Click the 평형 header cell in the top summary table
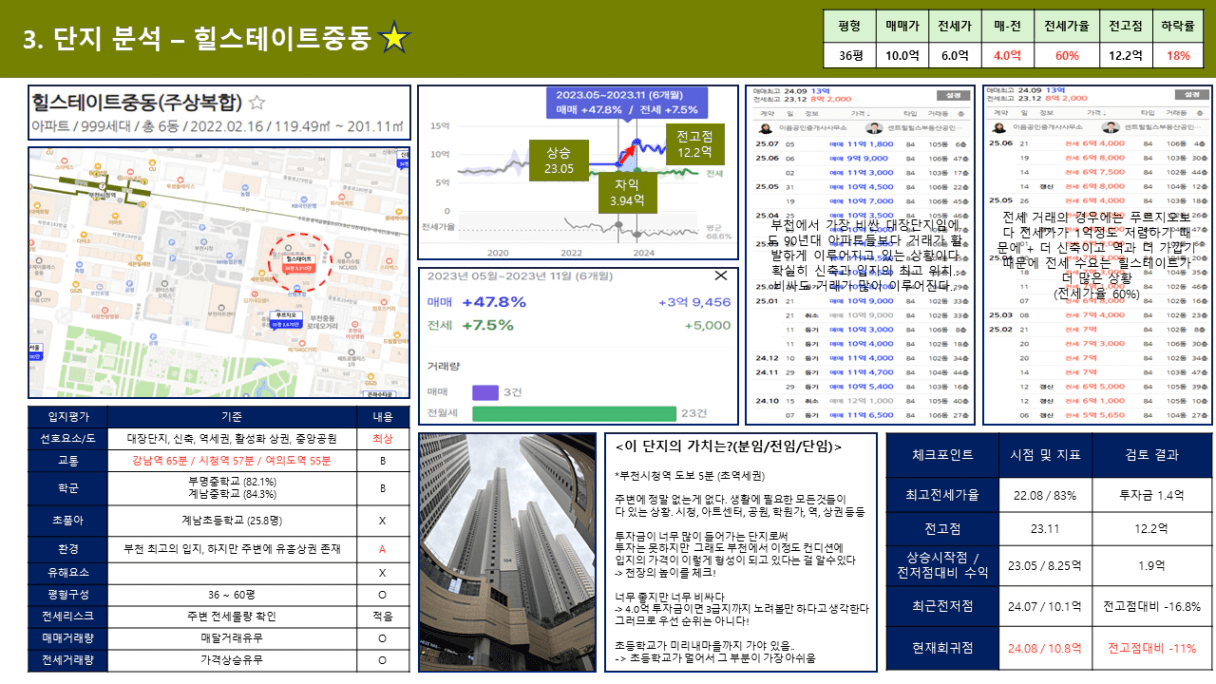Viewport: 1216px width, 684px height. tap(850, 25)
